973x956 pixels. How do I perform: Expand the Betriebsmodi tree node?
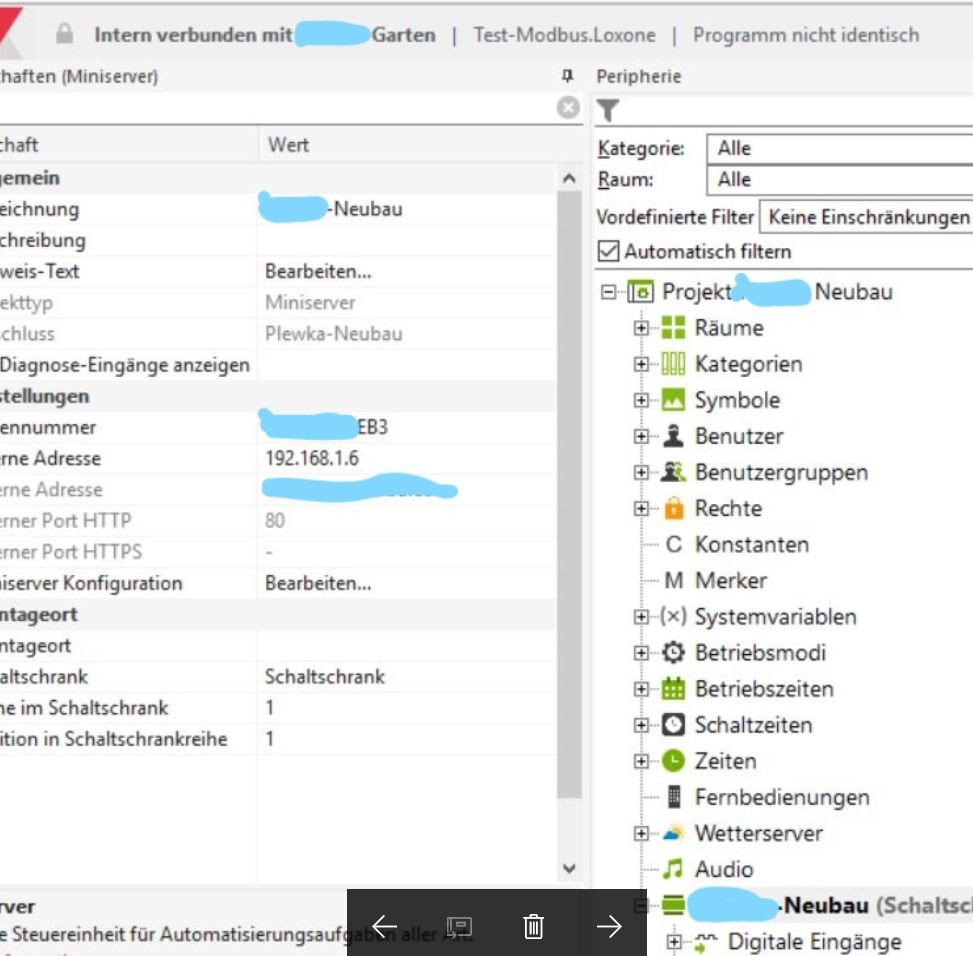pyautogui.click(x=641, y=653)
